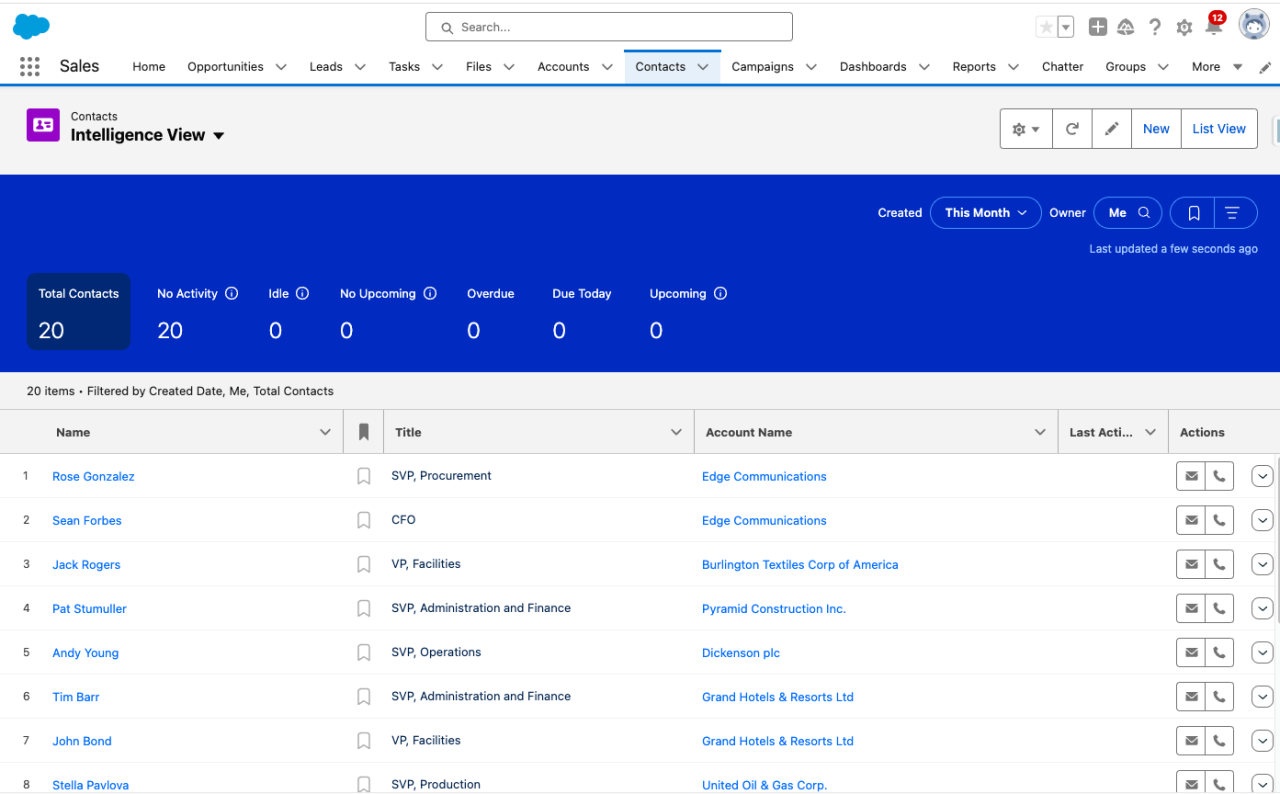Image resolution: width=1280 pixels, height=794 pixels.
Task: Open Burlington Textiles Corp of America account
Action: [x=800, y=565]
